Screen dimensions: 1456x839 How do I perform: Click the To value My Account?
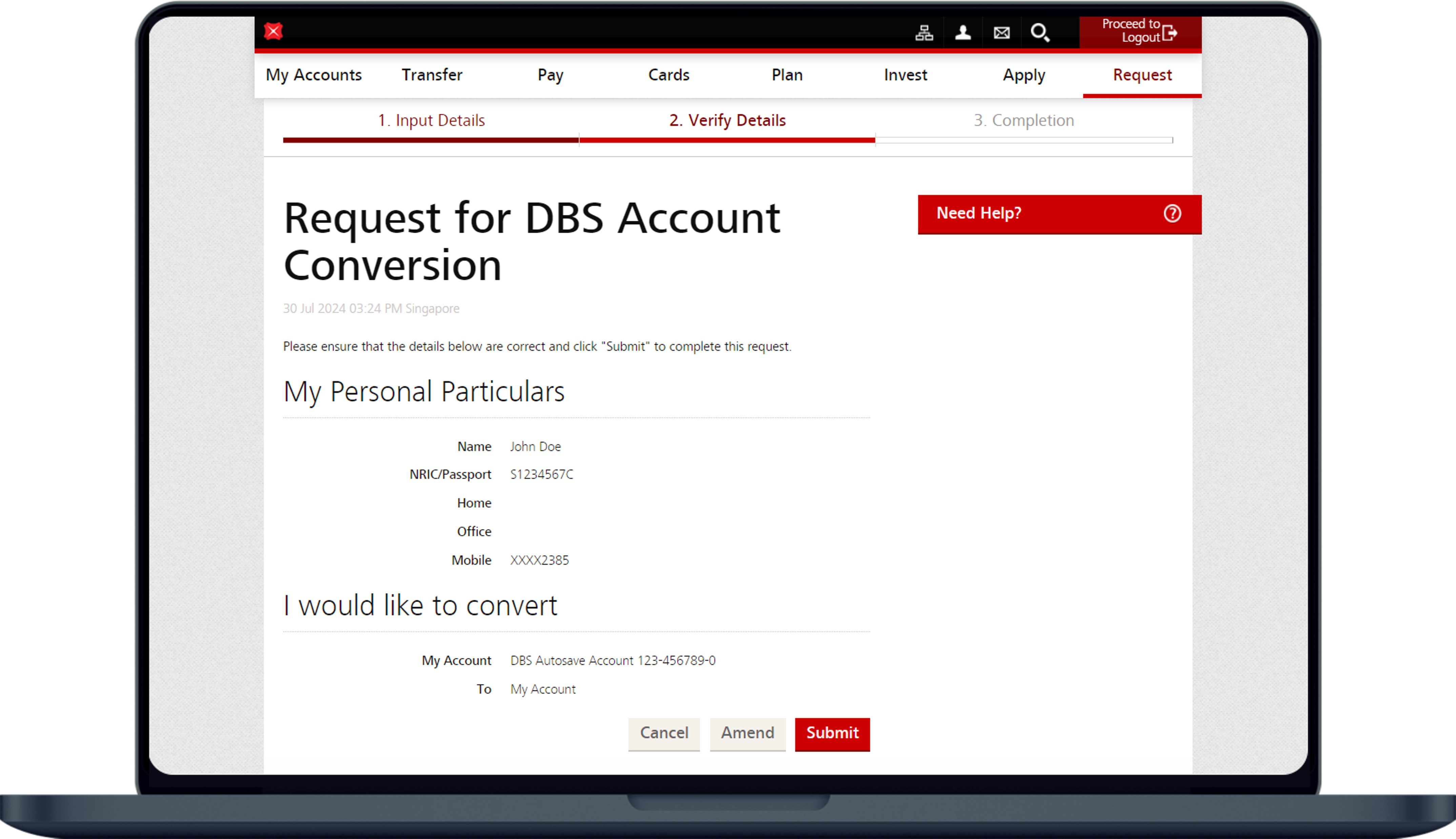543,689
